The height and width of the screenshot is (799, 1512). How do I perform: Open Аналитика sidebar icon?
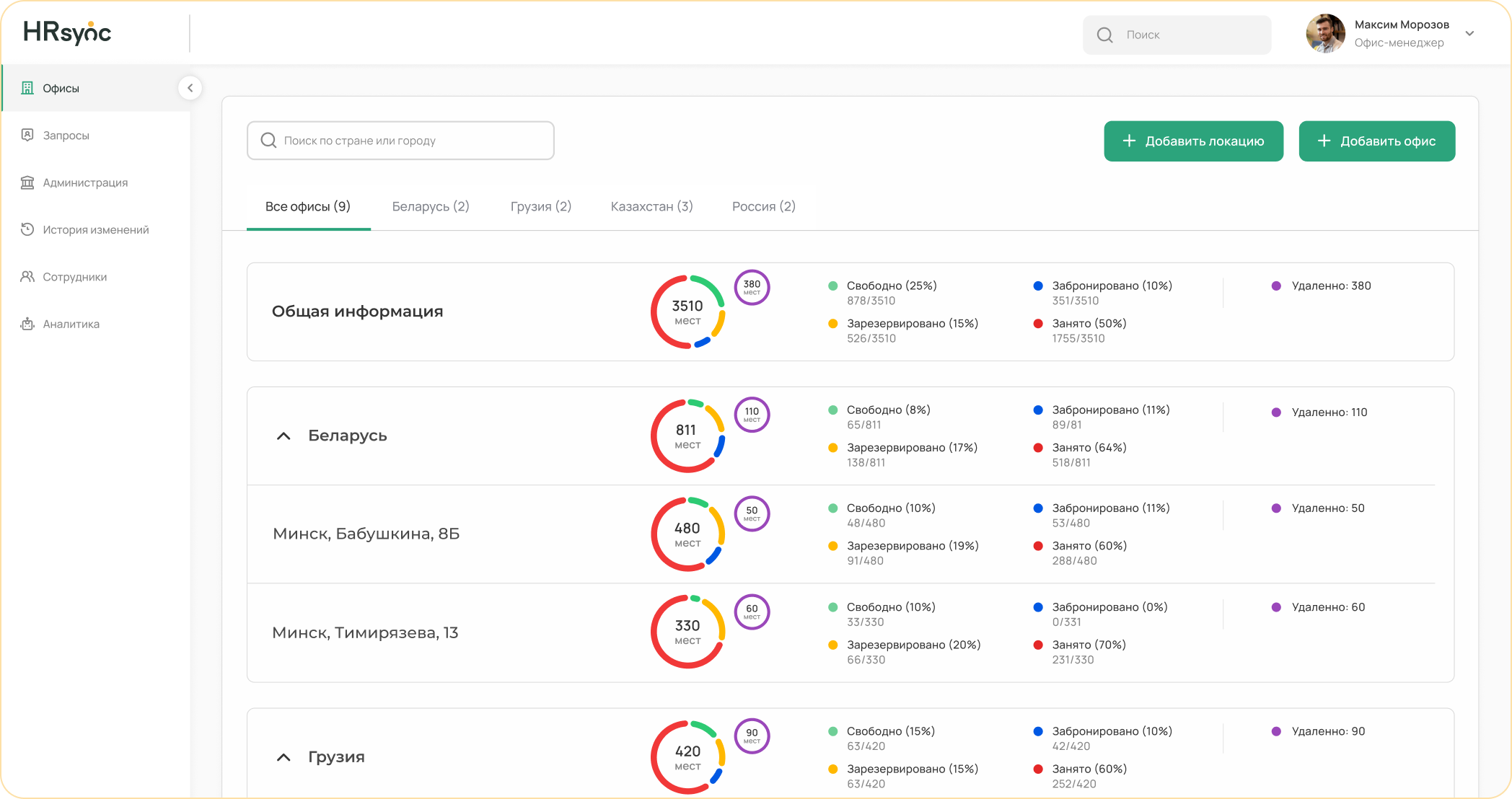pos(27,324)
